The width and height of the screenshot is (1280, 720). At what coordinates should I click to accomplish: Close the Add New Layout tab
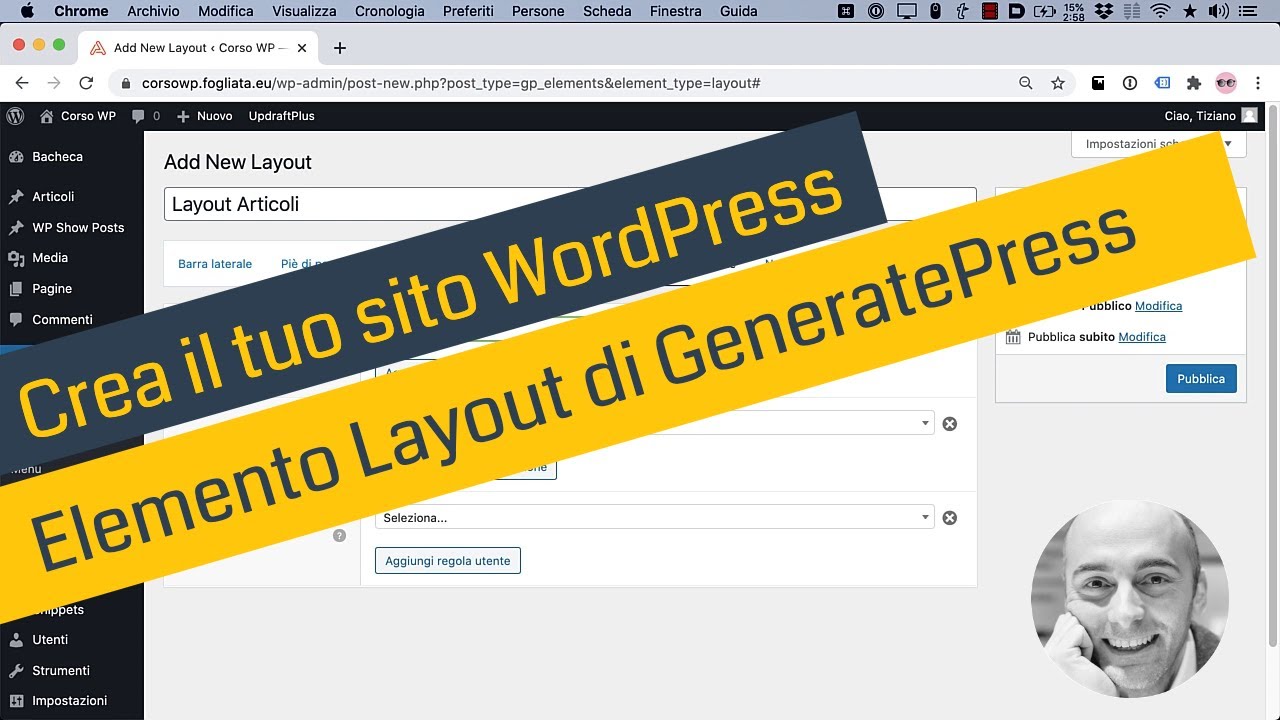coord(302,48)
